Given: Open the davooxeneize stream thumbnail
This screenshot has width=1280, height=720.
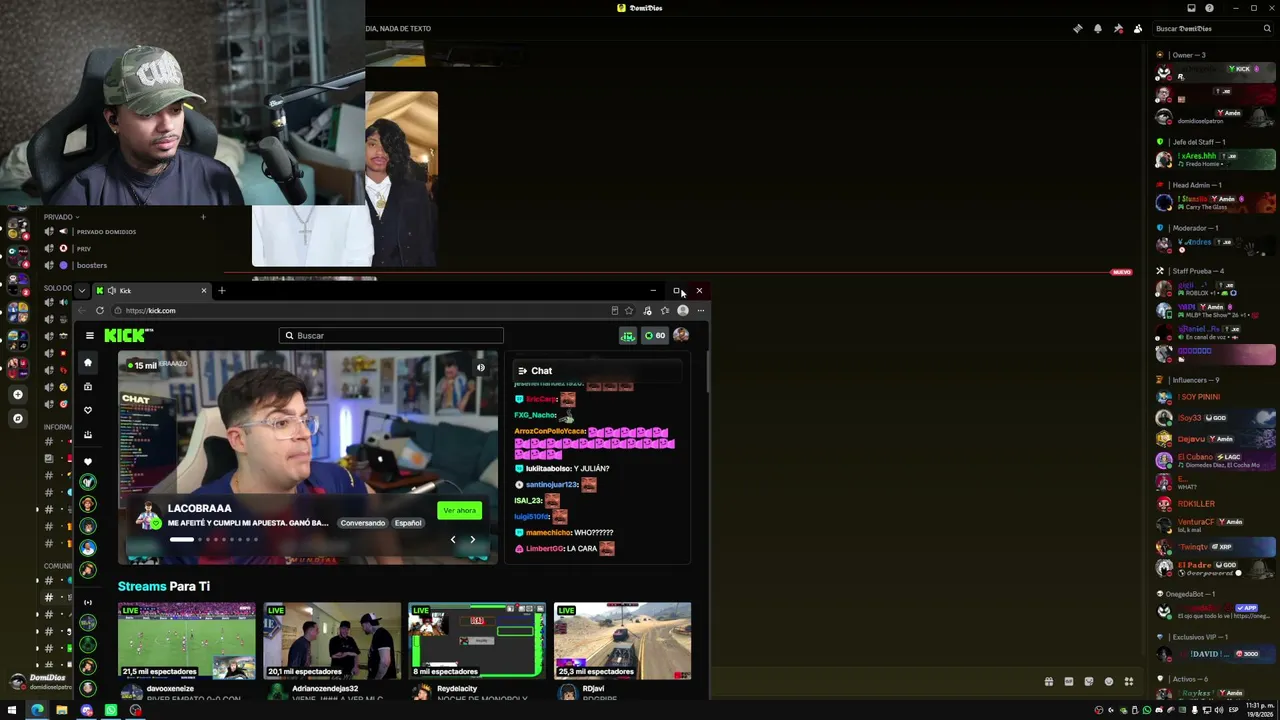Looking at the screenshot, I should point(187,640).
